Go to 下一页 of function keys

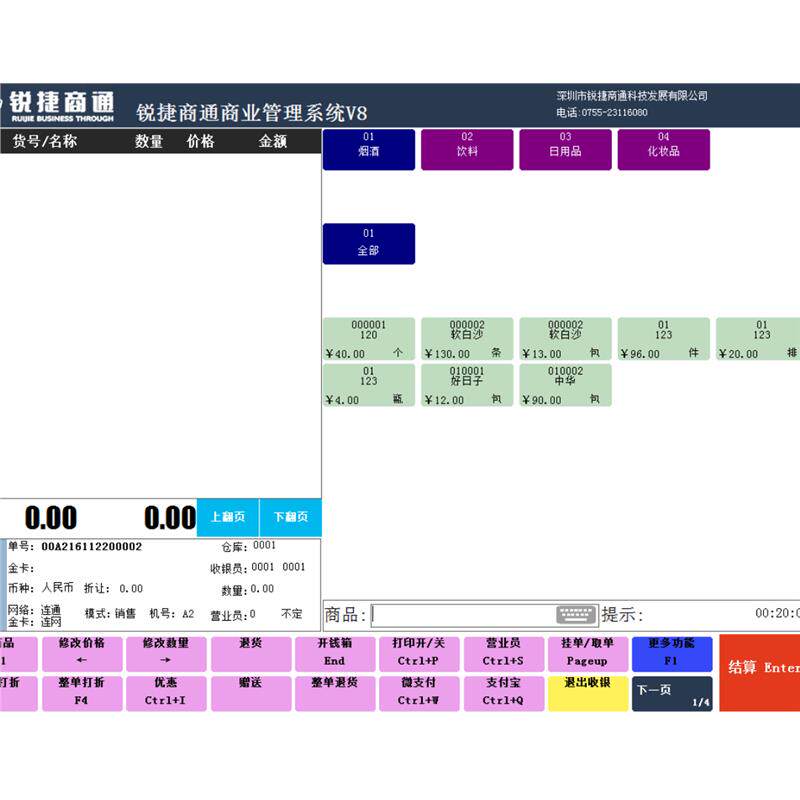672,693
